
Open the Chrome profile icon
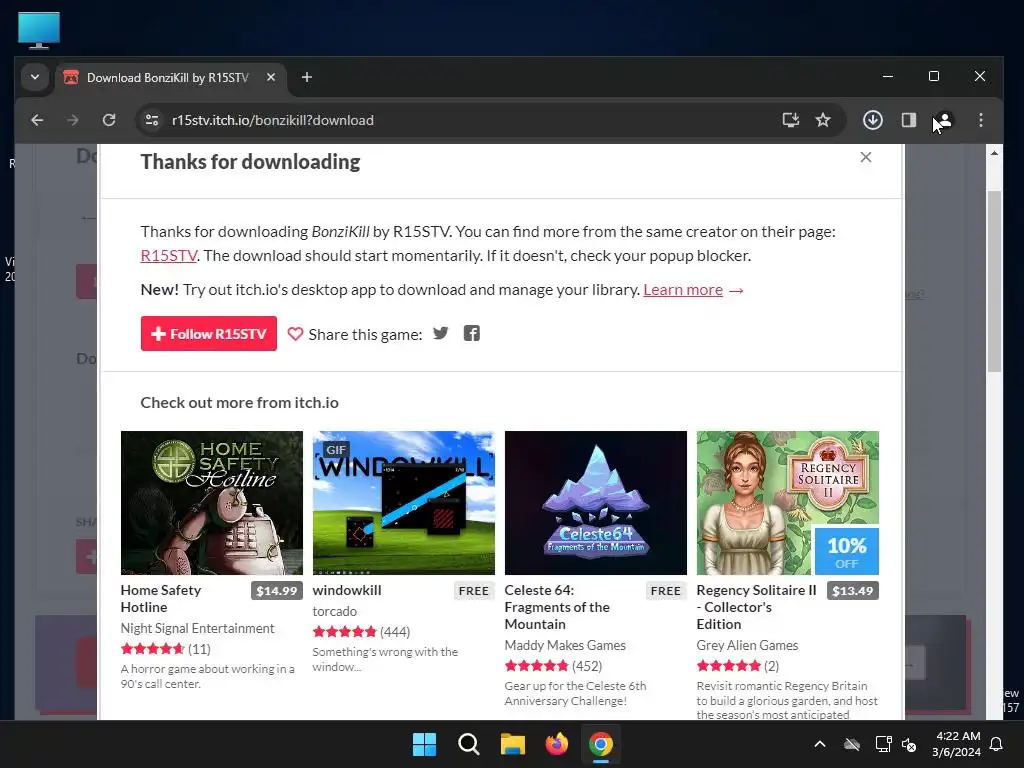pyautogui.click(x=944, y=120)
